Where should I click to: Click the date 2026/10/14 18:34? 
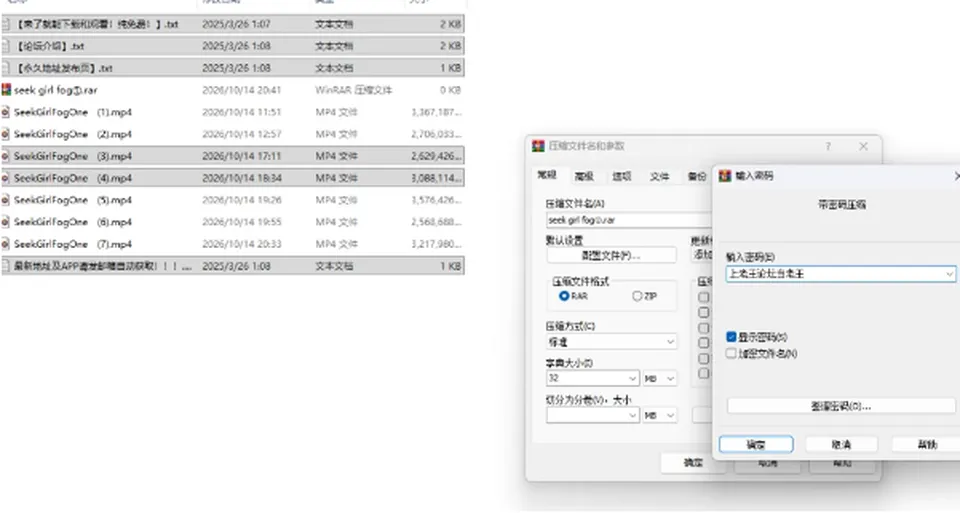241,178
